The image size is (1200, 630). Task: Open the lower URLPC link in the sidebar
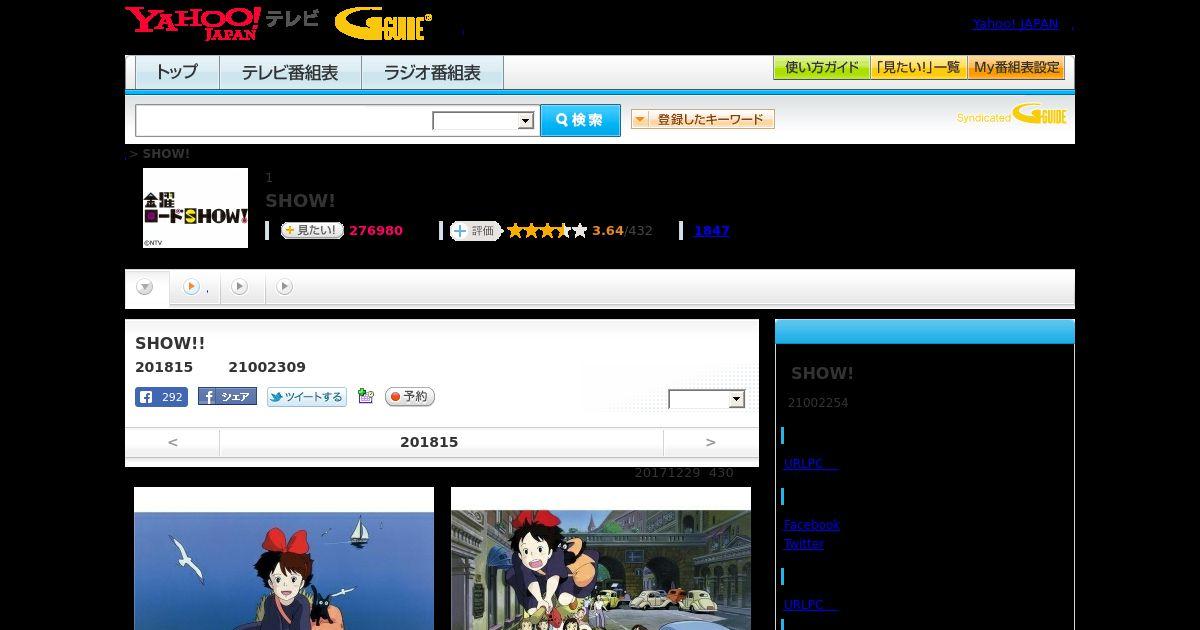(x=811, y=605)
